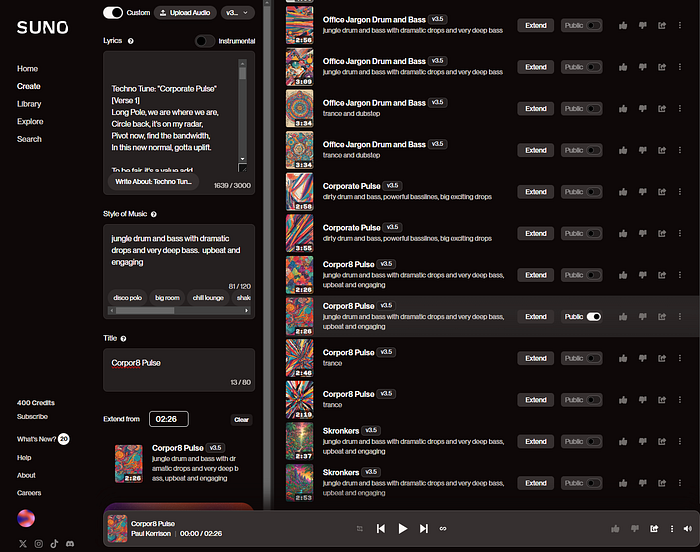Dislike the 2:37 Skronkers song
Viewport: 700px width, 552px height.
[642, 442]
